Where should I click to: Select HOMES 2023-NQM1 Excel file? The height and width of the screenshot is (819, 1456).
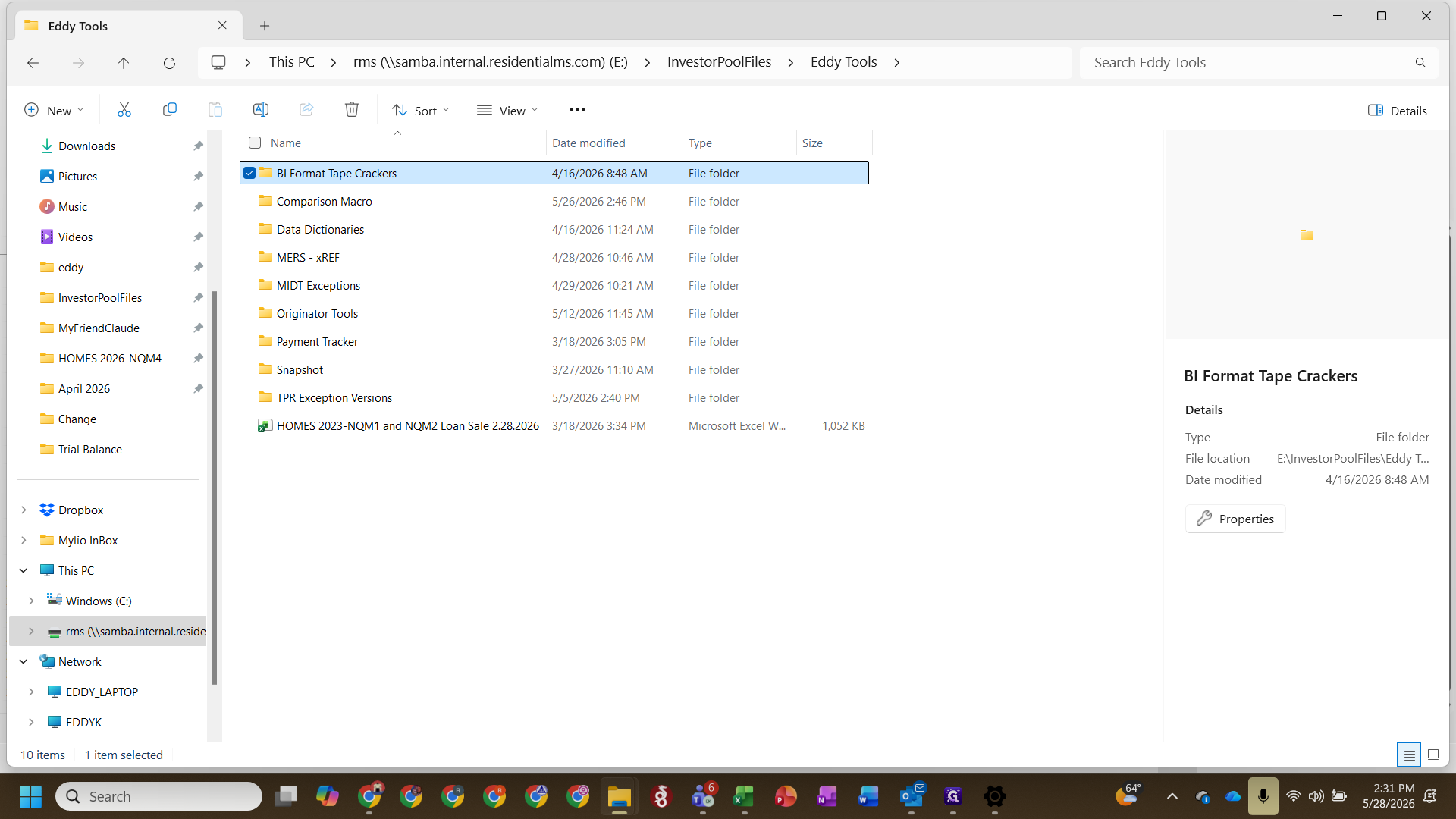click(554, 425)
